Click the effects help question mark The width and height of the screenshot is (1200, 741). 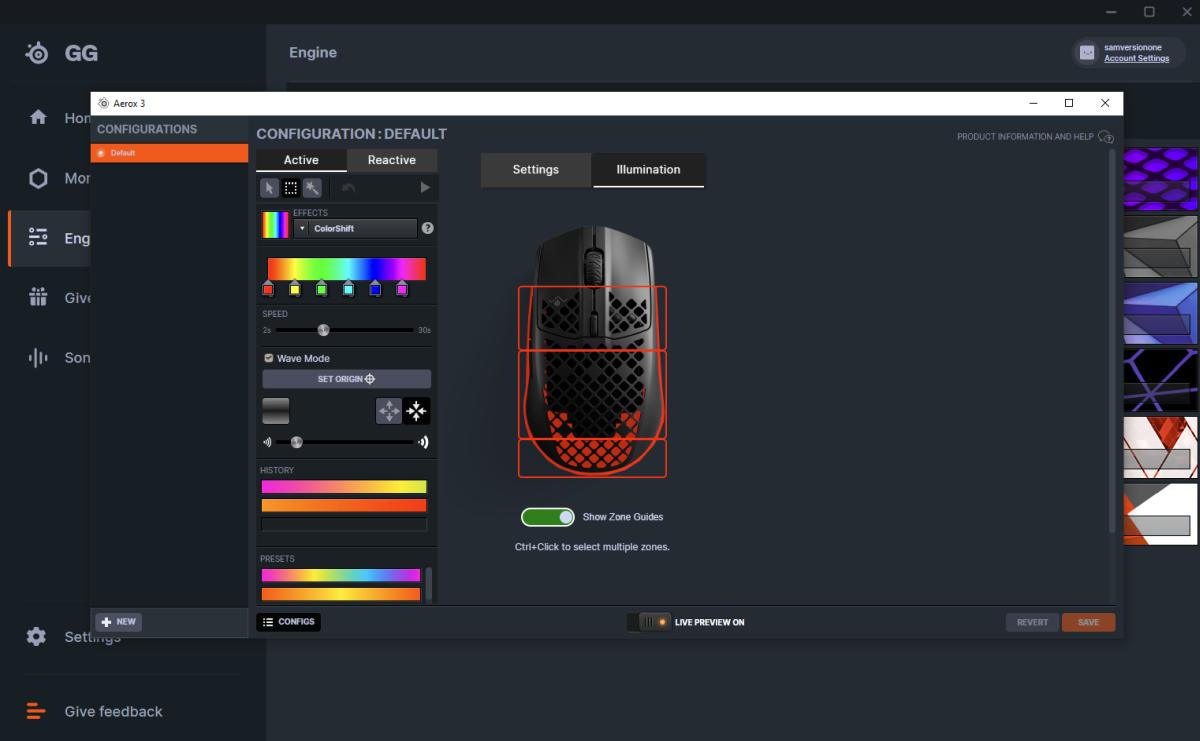428,228
